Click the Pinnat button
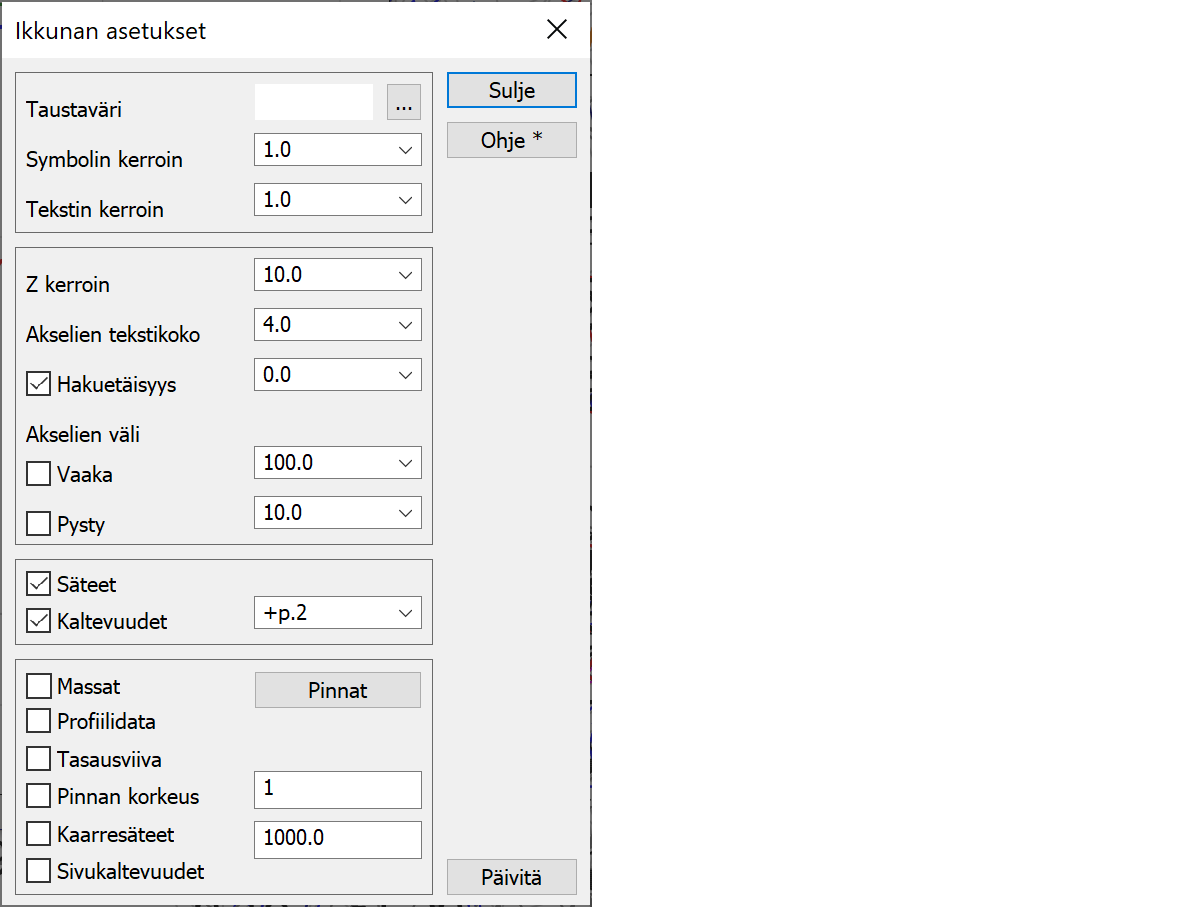The height and width of the screenshot is (907, 1200). click(x=338, y=690)
